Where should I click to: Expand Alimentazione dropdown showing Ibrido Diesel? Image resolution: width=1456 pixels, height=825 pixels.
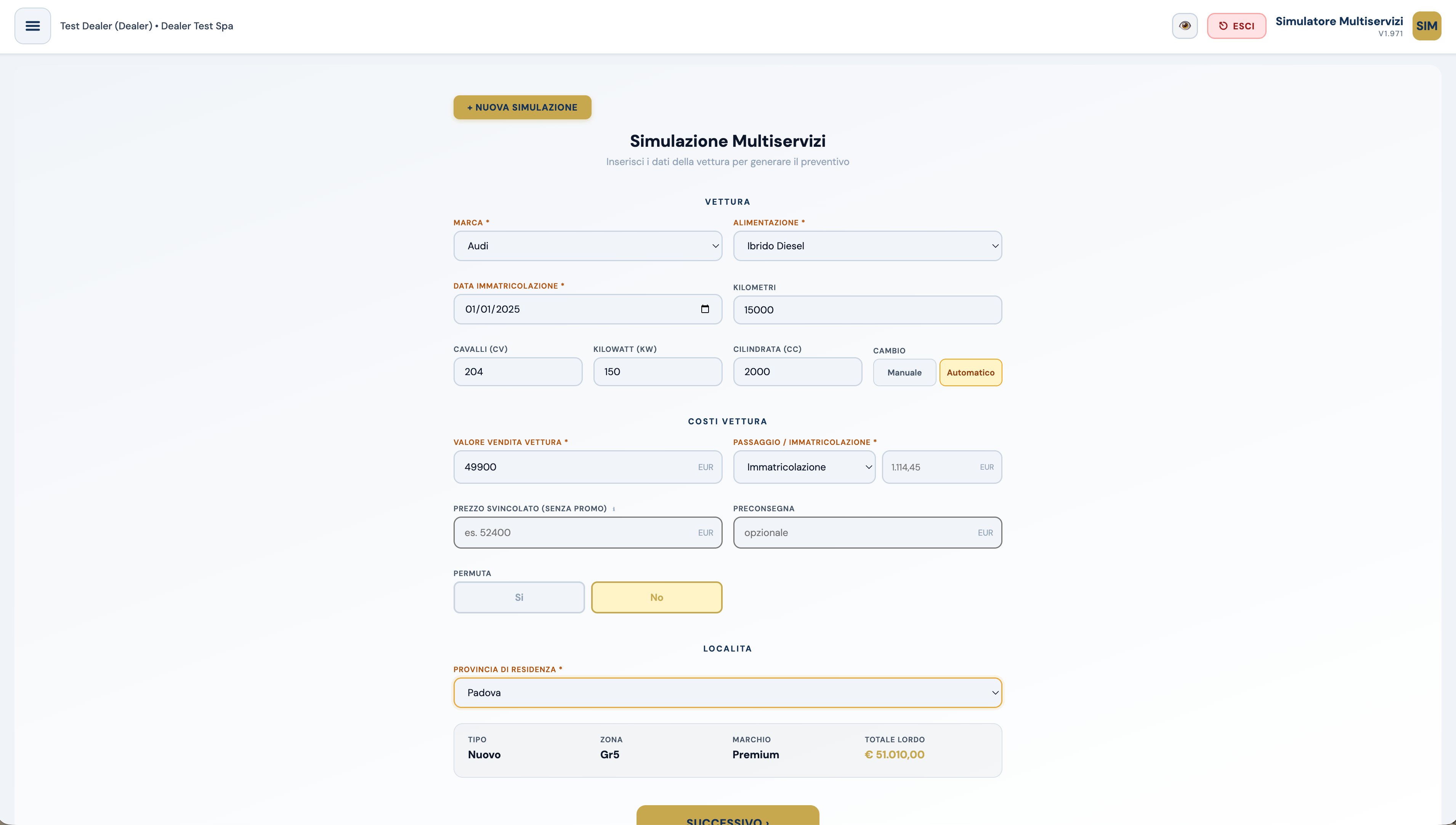click(x=868, y=246)
